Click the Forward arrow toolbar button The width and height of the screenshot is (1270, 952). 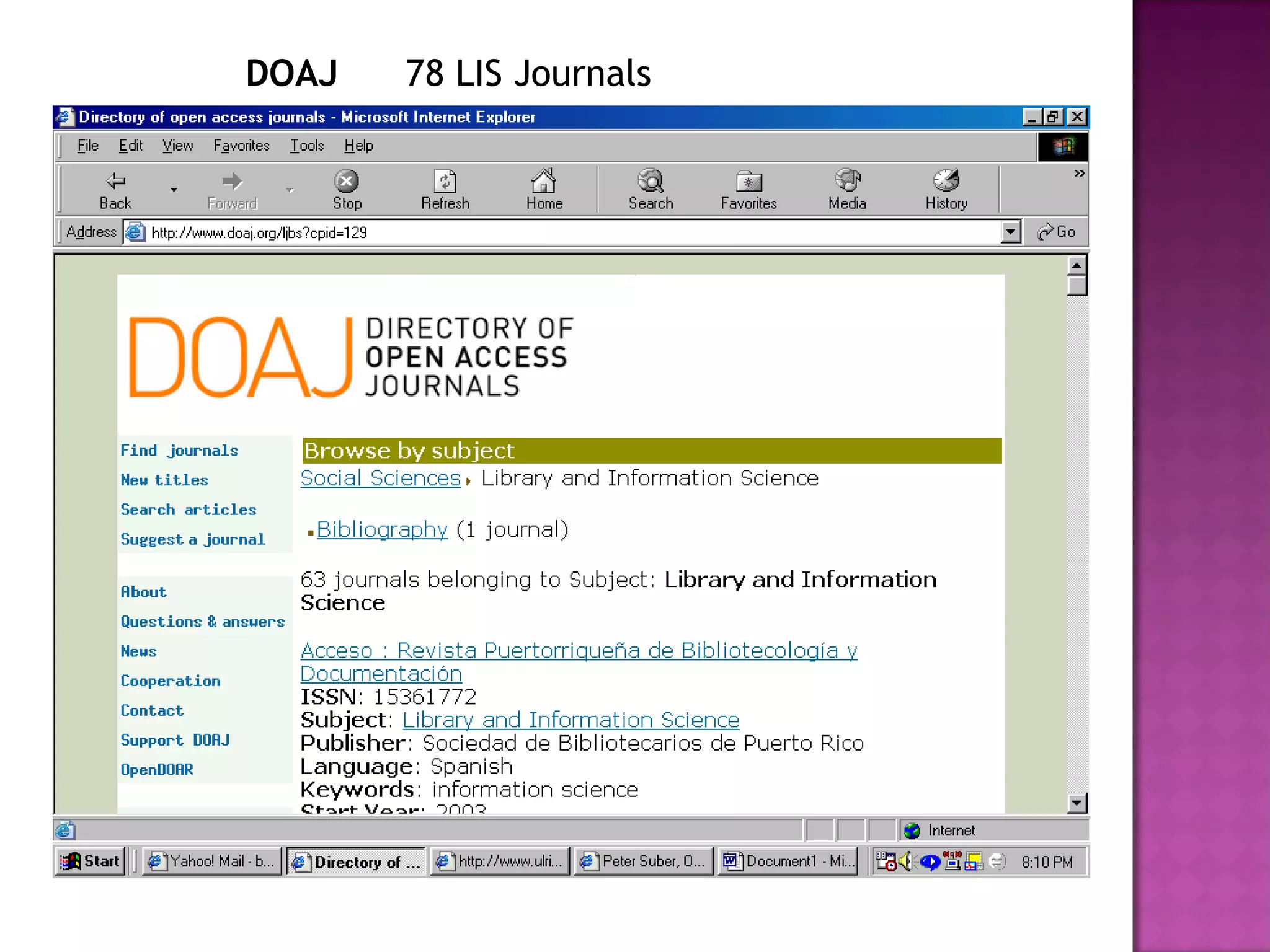(x=232, y=190)
